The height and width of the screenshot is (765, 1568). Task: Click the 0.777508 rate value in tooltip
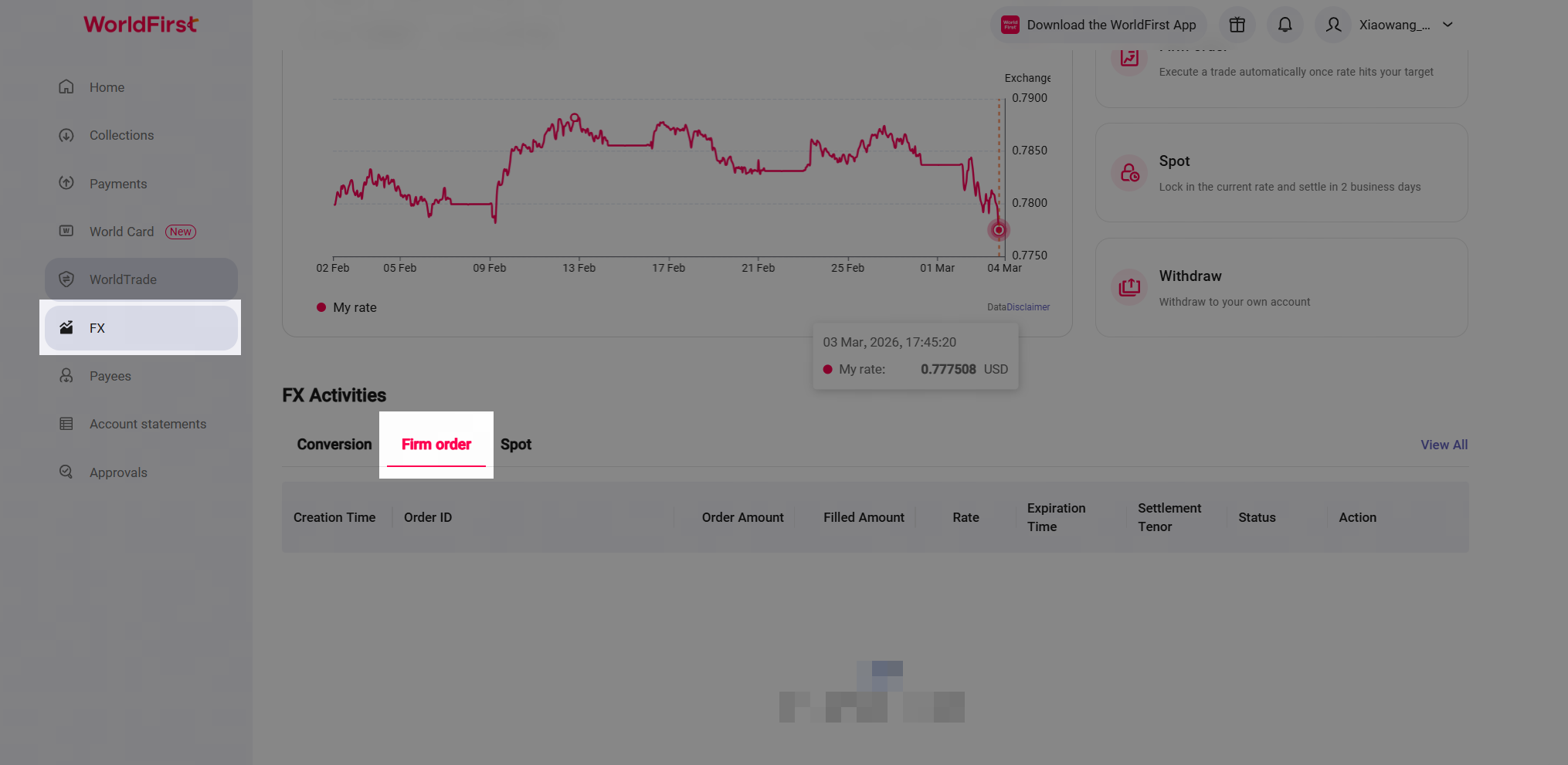point(949,369)
